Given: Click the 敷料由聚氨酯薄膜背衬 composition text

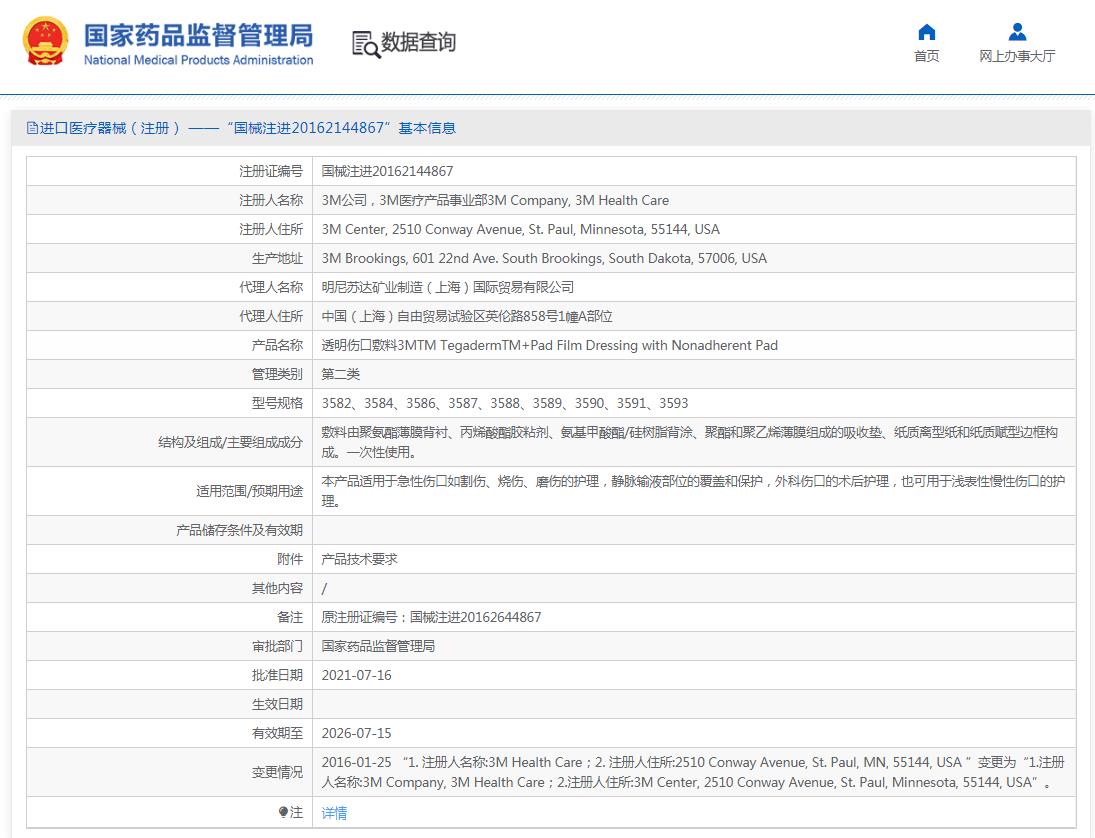Looking at the screenshot, I should [x=690, y=442].
